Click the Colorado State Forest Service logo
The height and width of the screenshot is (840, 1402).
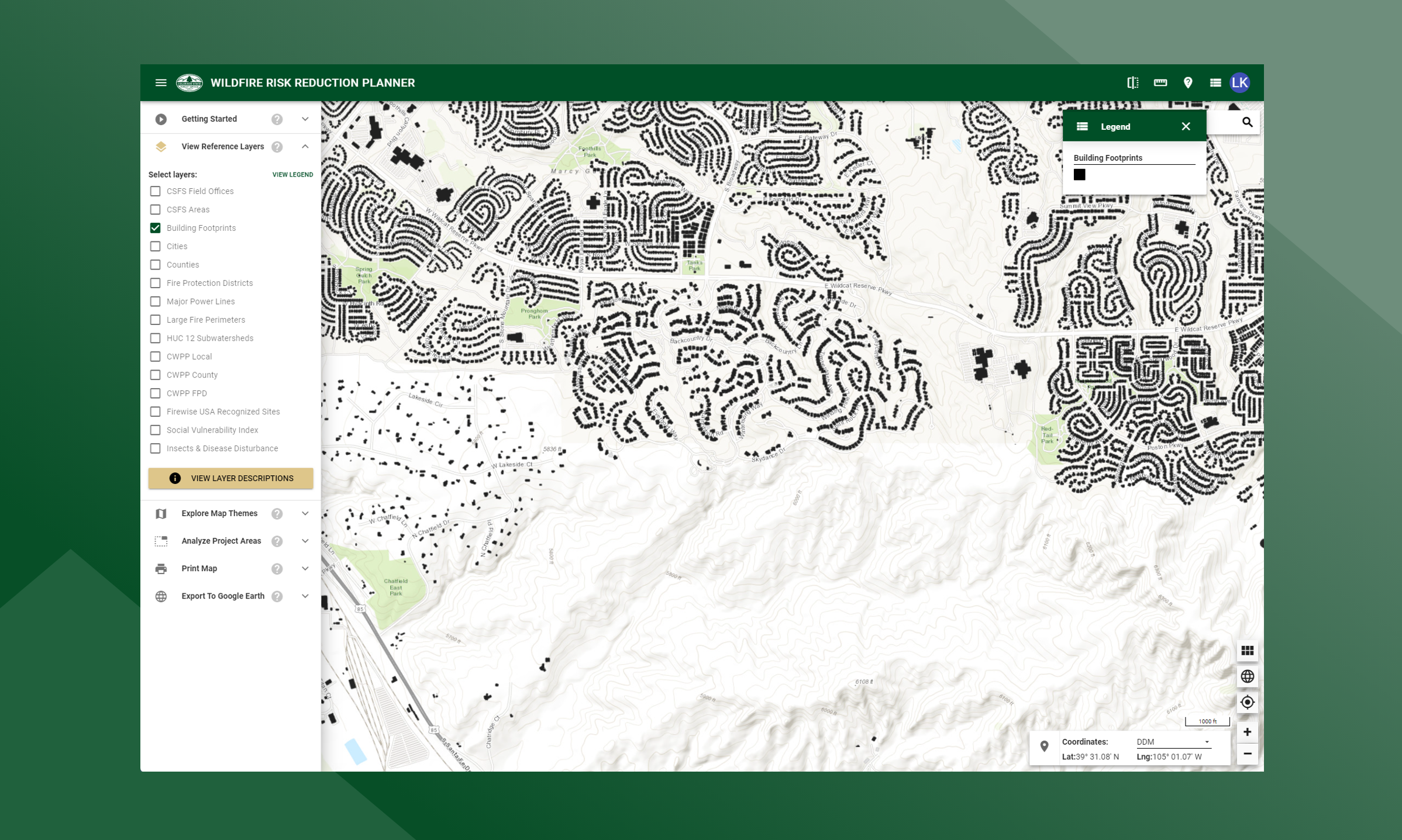coord(190,83)
